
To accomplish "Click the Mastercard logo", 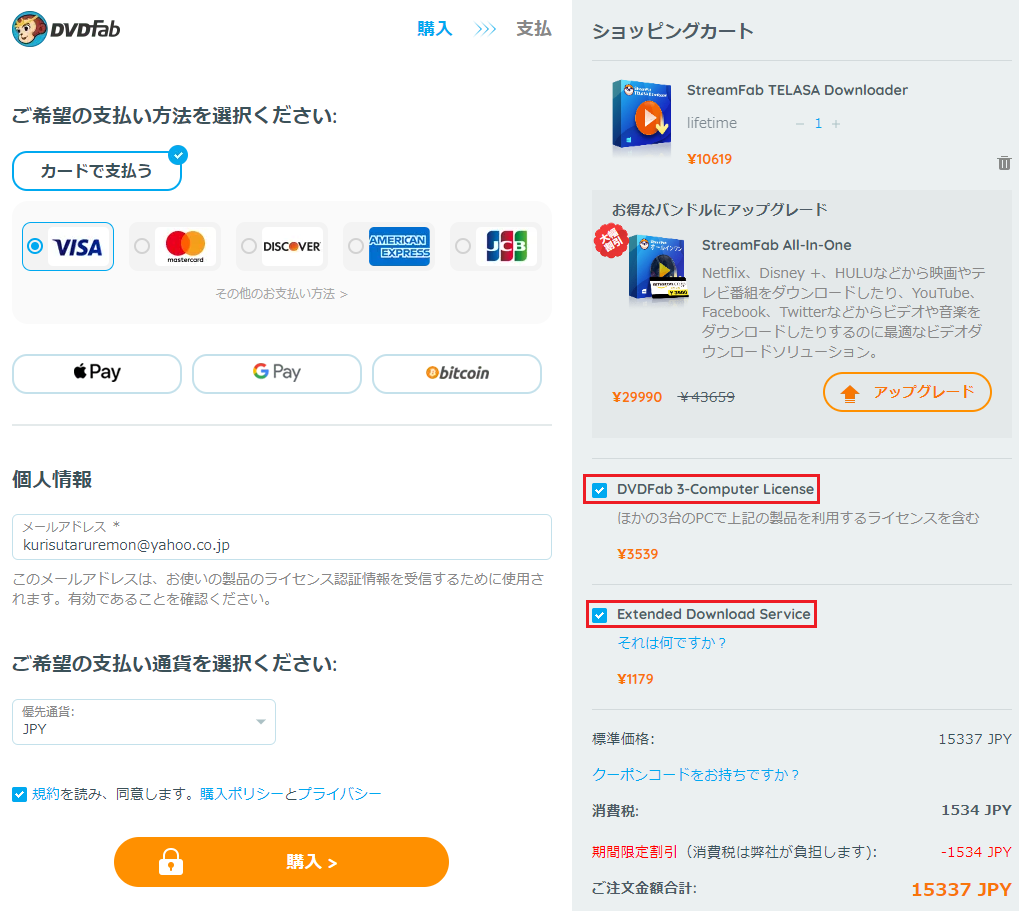I will (x=185, y=246).
